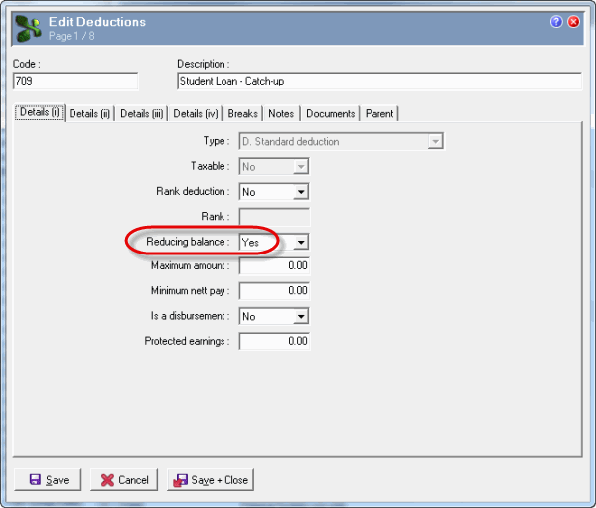Close the Edit Deductions dialog with red X
This screenshot has height=508, width=596.
tap(573, 22)
